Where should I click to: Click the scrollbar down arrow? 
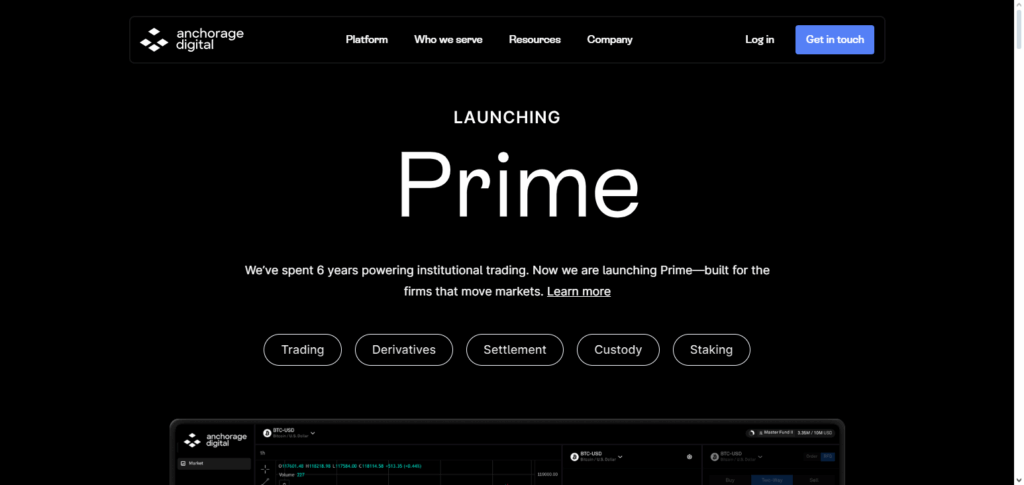tap(1018, 480)
